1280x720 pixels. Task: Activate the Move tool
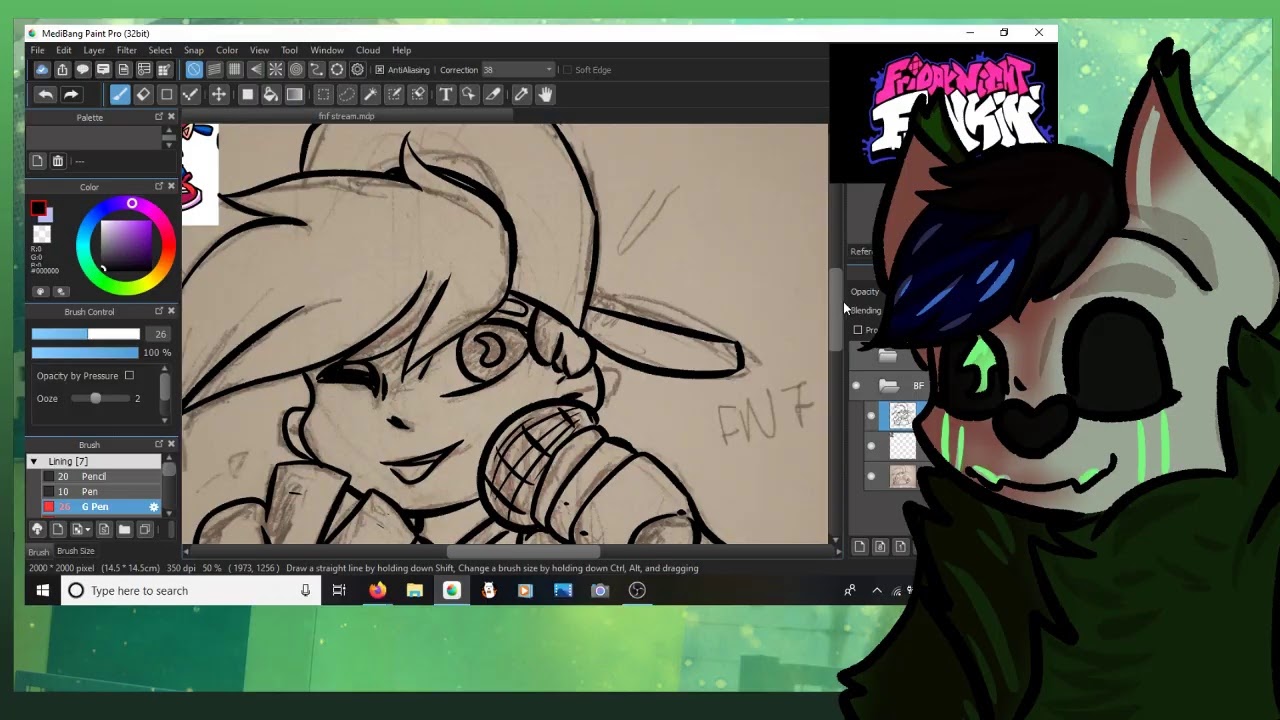point(218,94)
